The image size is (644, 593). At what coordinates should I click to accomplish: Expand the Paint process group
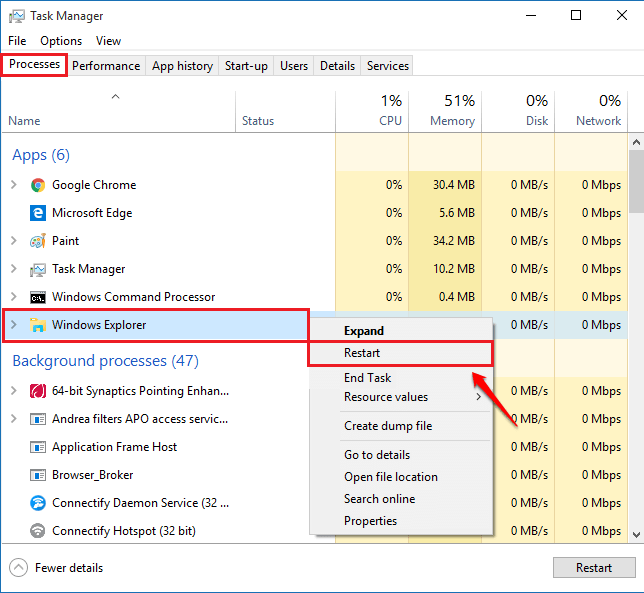point(14,241)
